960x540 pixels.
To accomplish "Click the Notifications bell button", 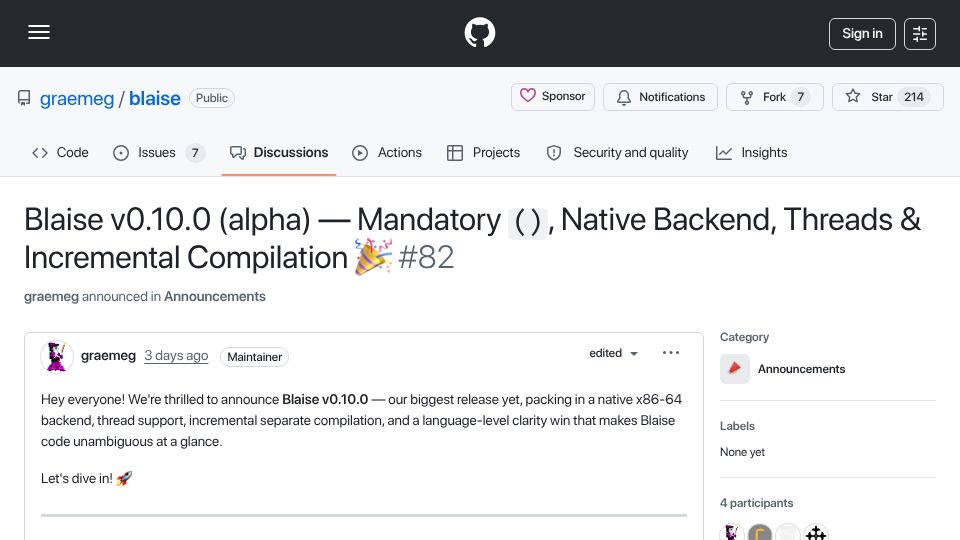I will (660, 97).
